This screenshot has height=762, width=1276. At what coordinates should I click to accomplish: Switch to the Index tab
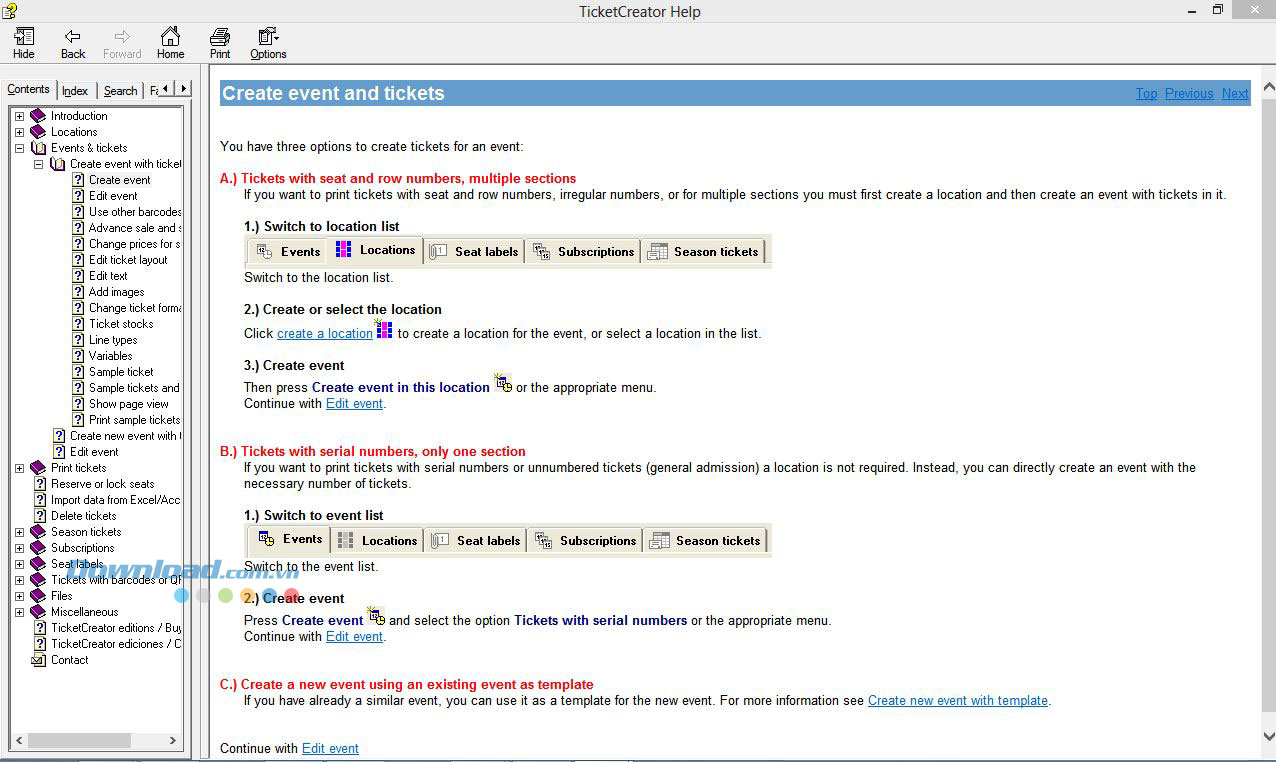coord(75,91)
